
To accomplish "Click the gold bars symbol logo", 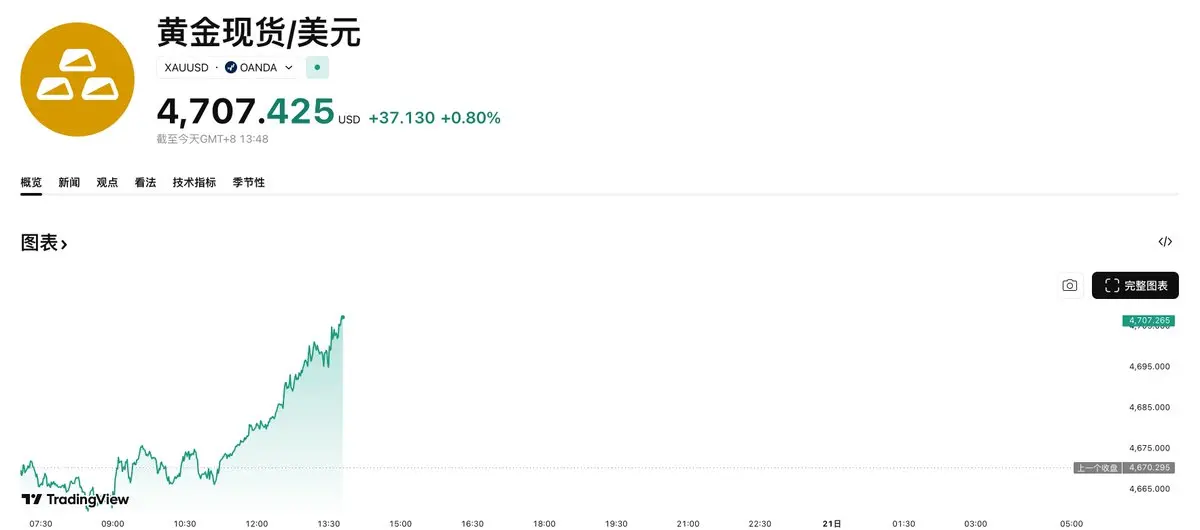I will 78,79.
